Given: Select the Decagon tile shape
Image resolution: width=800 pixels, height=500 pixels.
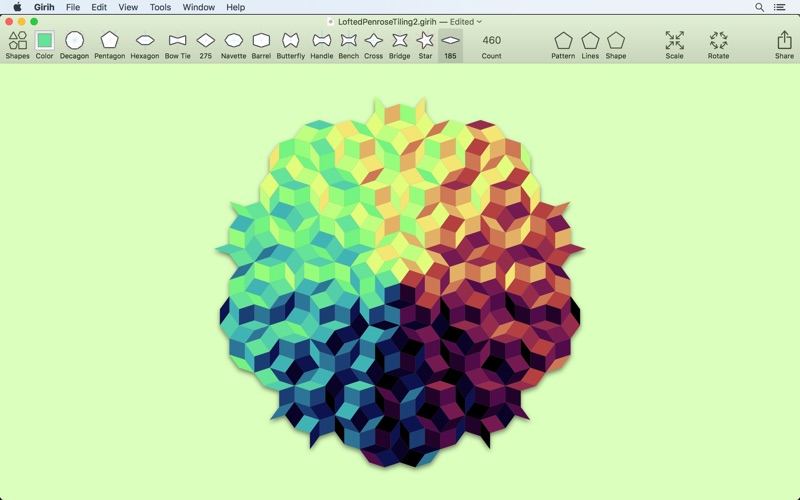Looking at the screenshot, I should coord(74,41).
